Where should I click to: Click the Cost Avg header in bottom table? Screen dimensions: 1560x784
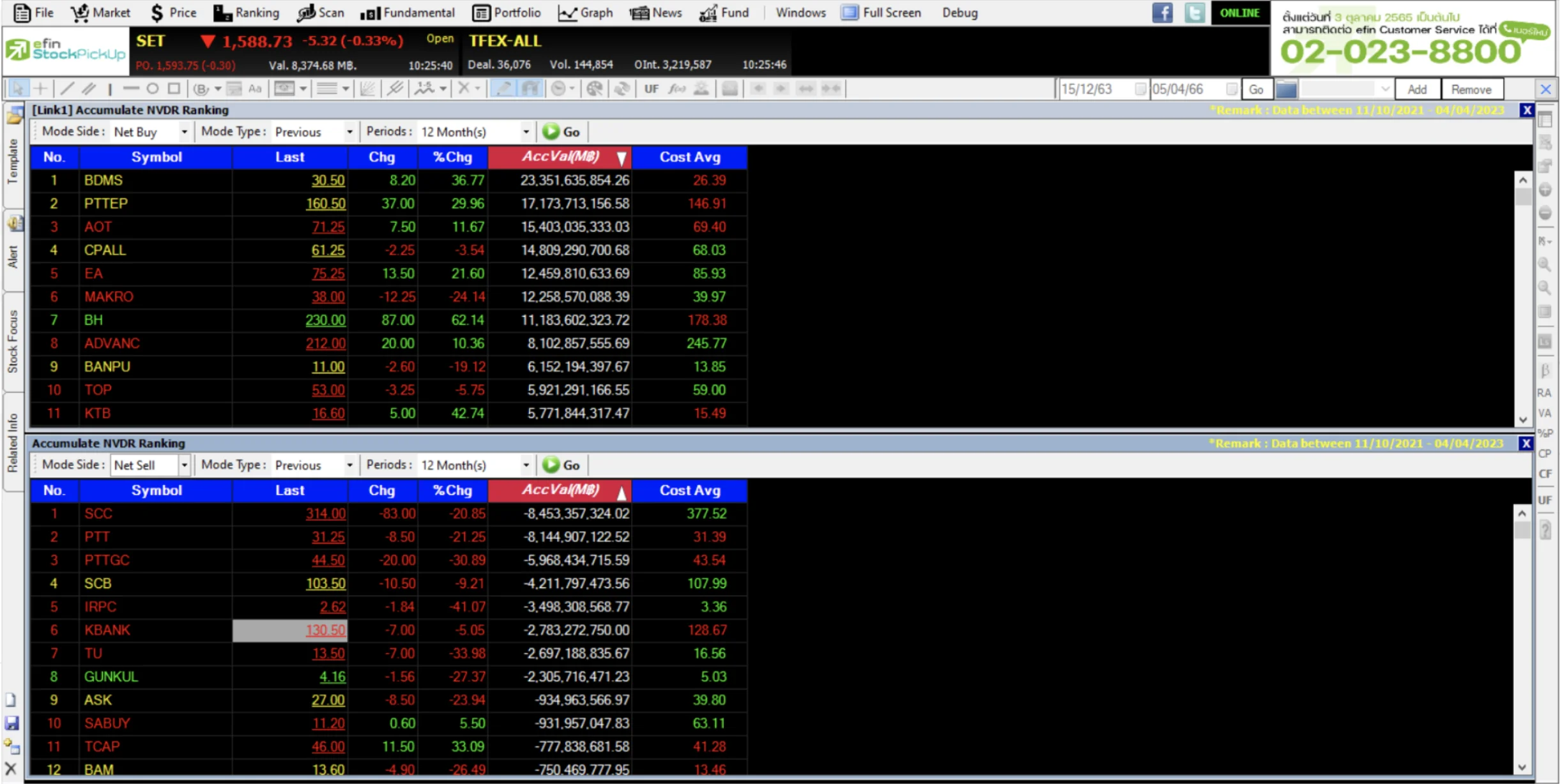click(x=690, y=490)
